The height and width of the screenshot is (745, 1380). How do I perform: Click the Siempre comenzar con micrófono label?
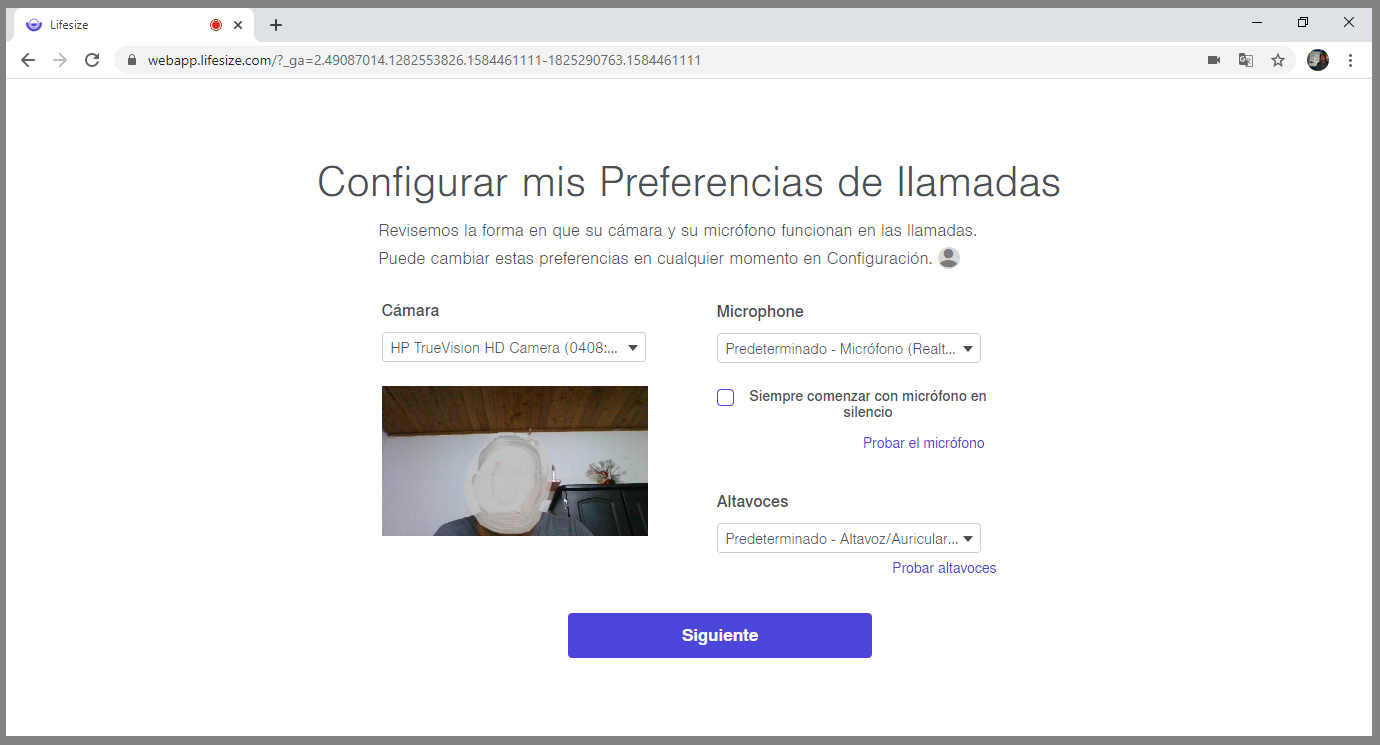(x=868, y=404)
